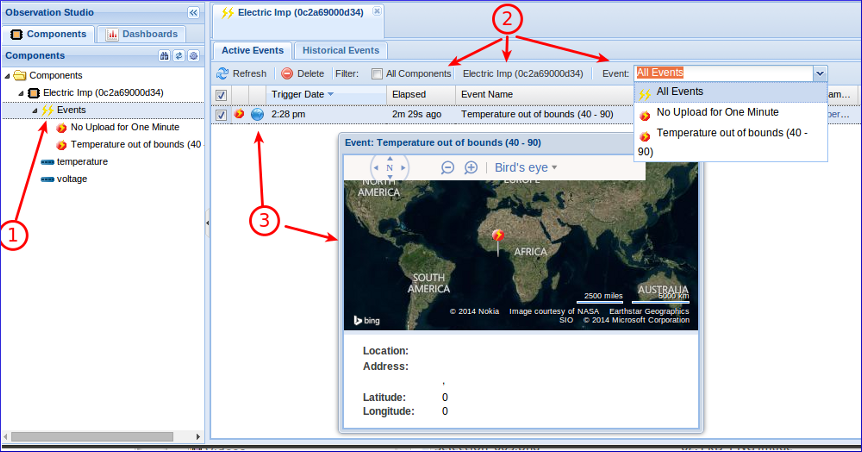Zoom out on the Bing map
The height and width of the screenshot is (452, 862).
(447, 168)
